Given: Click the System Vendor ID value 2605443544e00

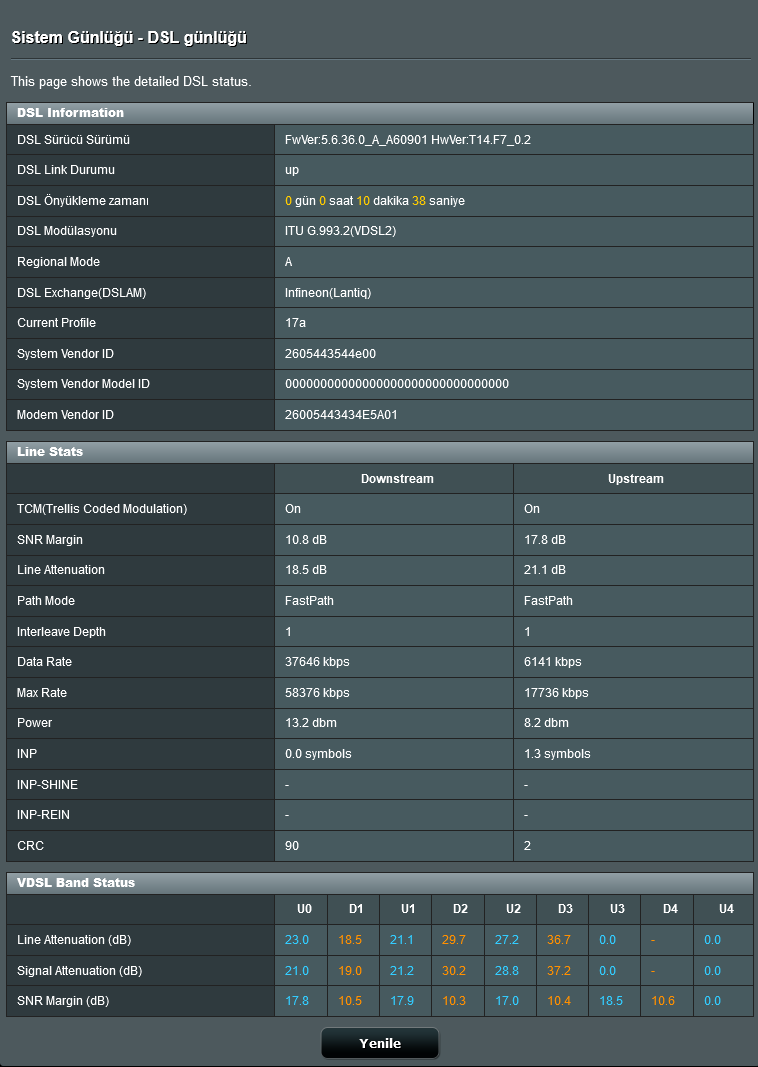Looking at the screenshot, I should [x=330, y=354].
